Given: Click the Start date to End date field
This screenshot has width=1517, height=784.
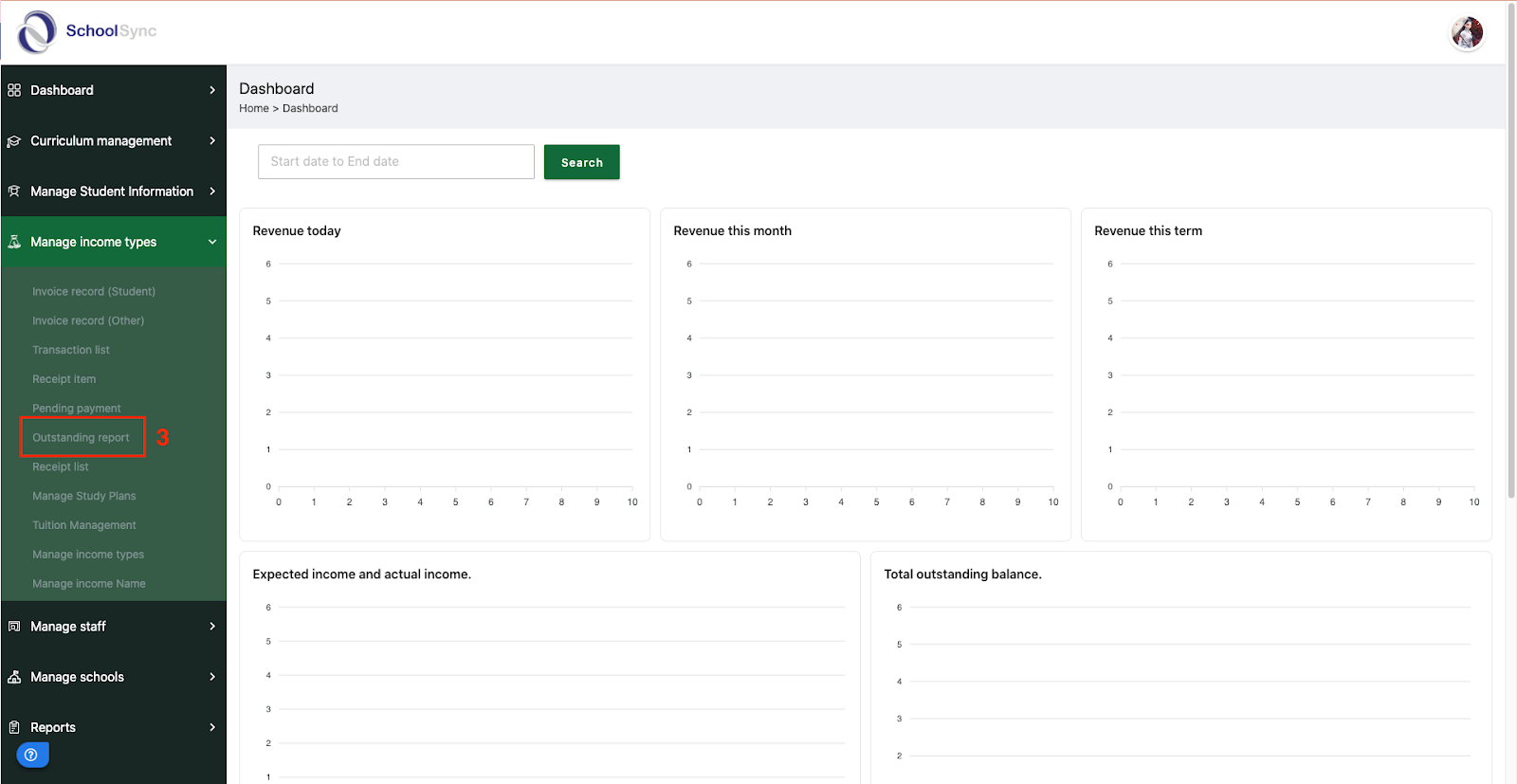Looking at the screenshot, I should (396, 162).
